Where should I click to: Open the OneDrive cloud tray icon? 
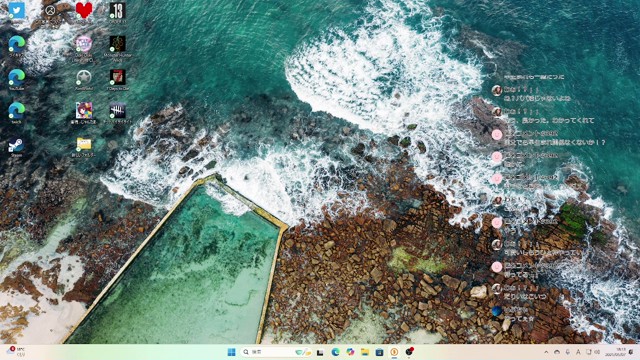tap(557, 352)
